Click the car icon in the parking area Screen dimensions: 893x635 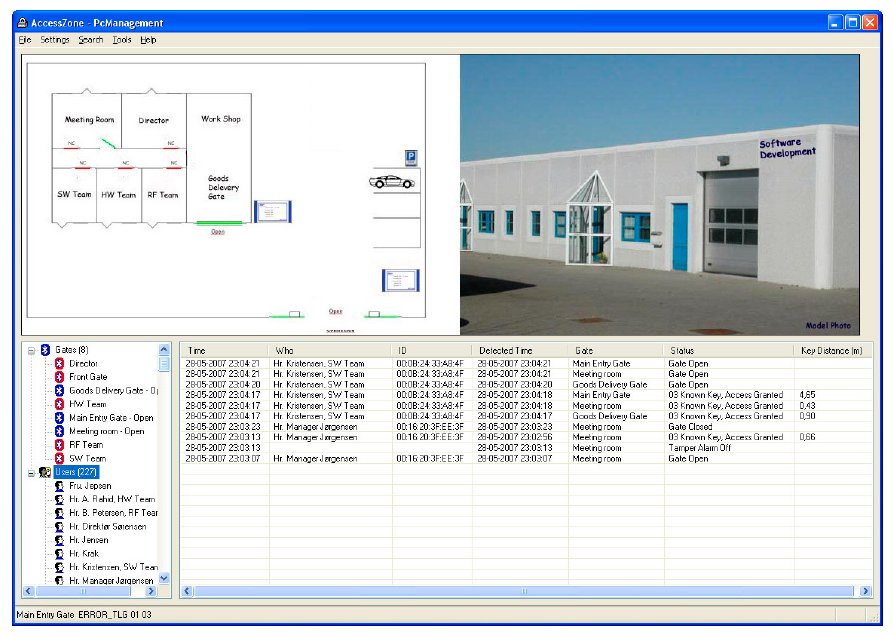coord(392,182)
